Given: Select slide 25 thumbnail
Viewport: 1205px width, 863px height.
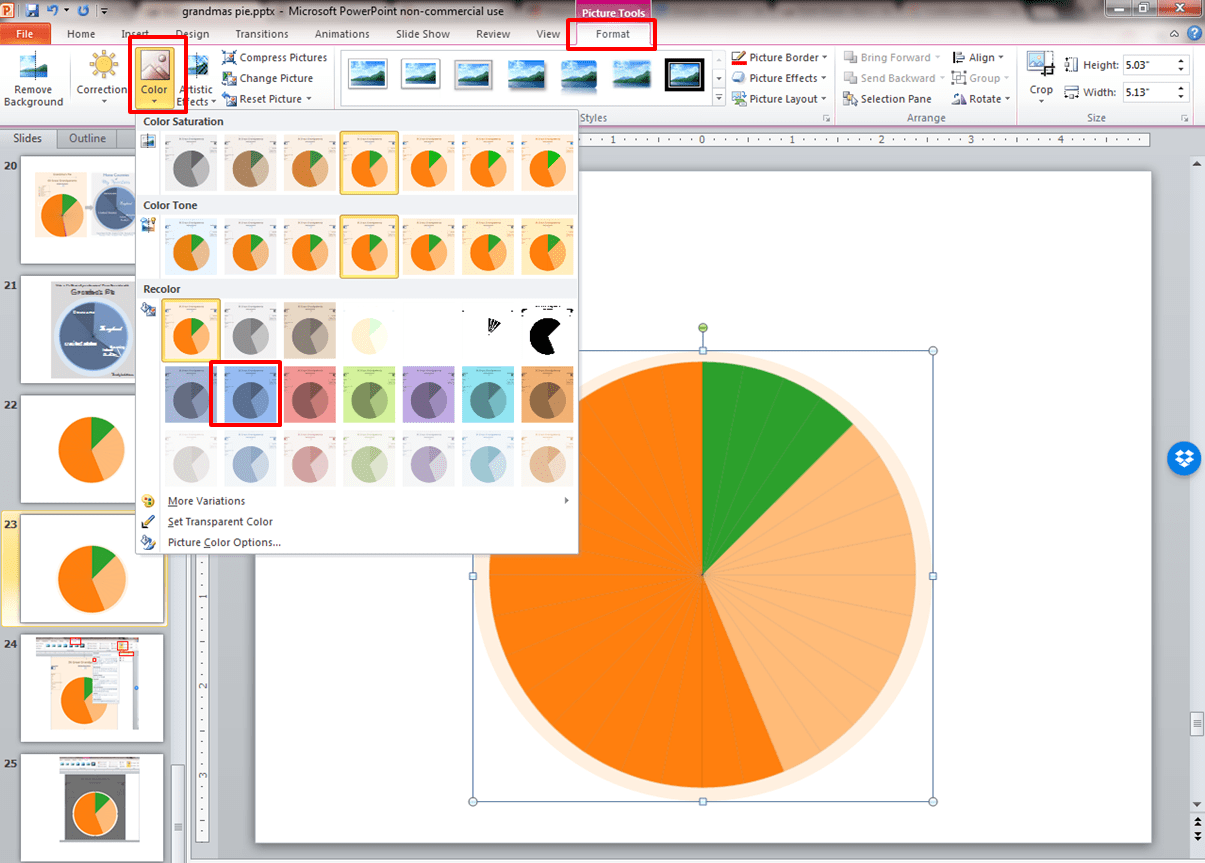Looking at the screenshot, I should (92, 805).
